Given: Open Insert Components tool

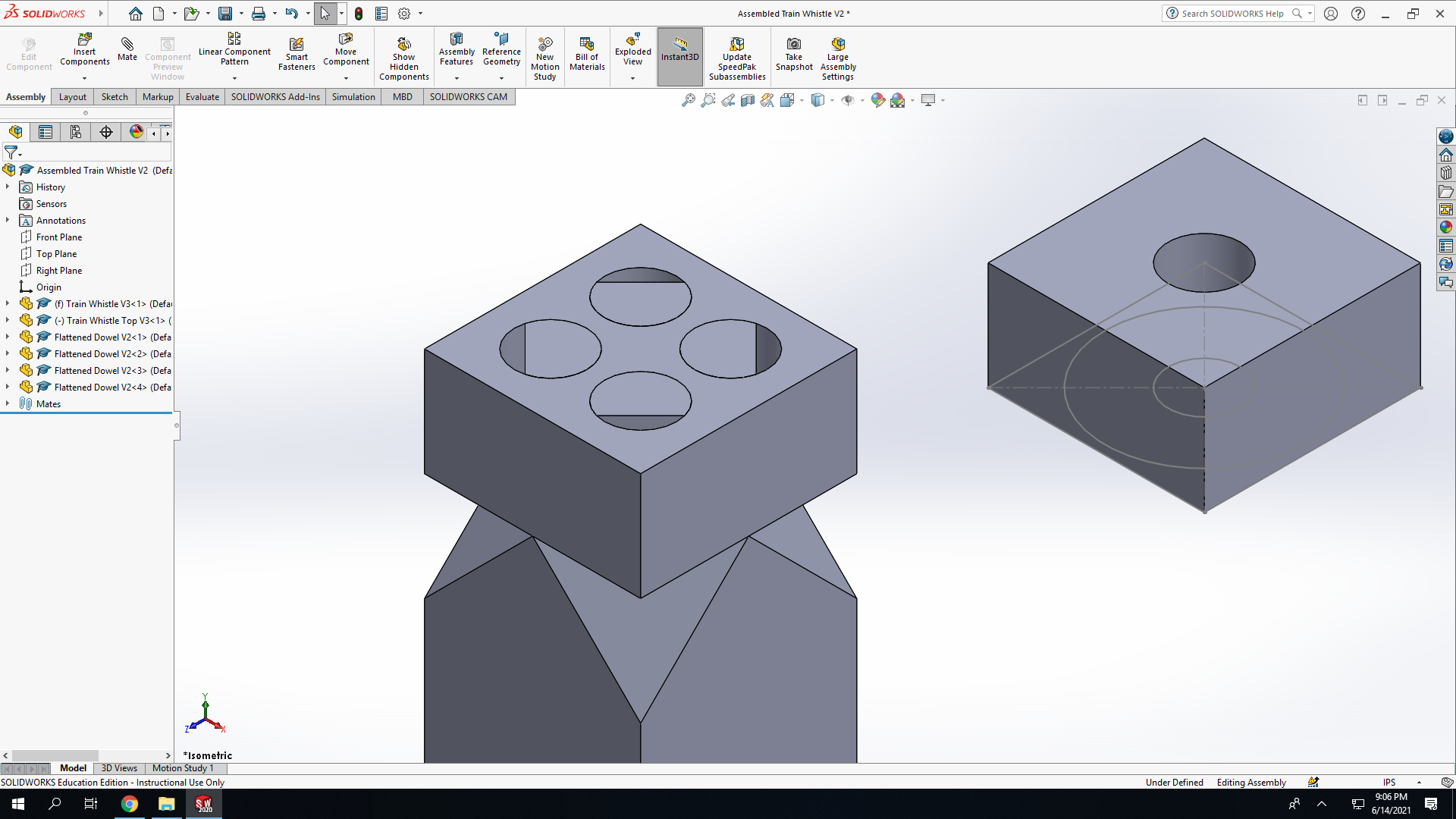Looking at the screenshot, I should click(x=85, y=50).
